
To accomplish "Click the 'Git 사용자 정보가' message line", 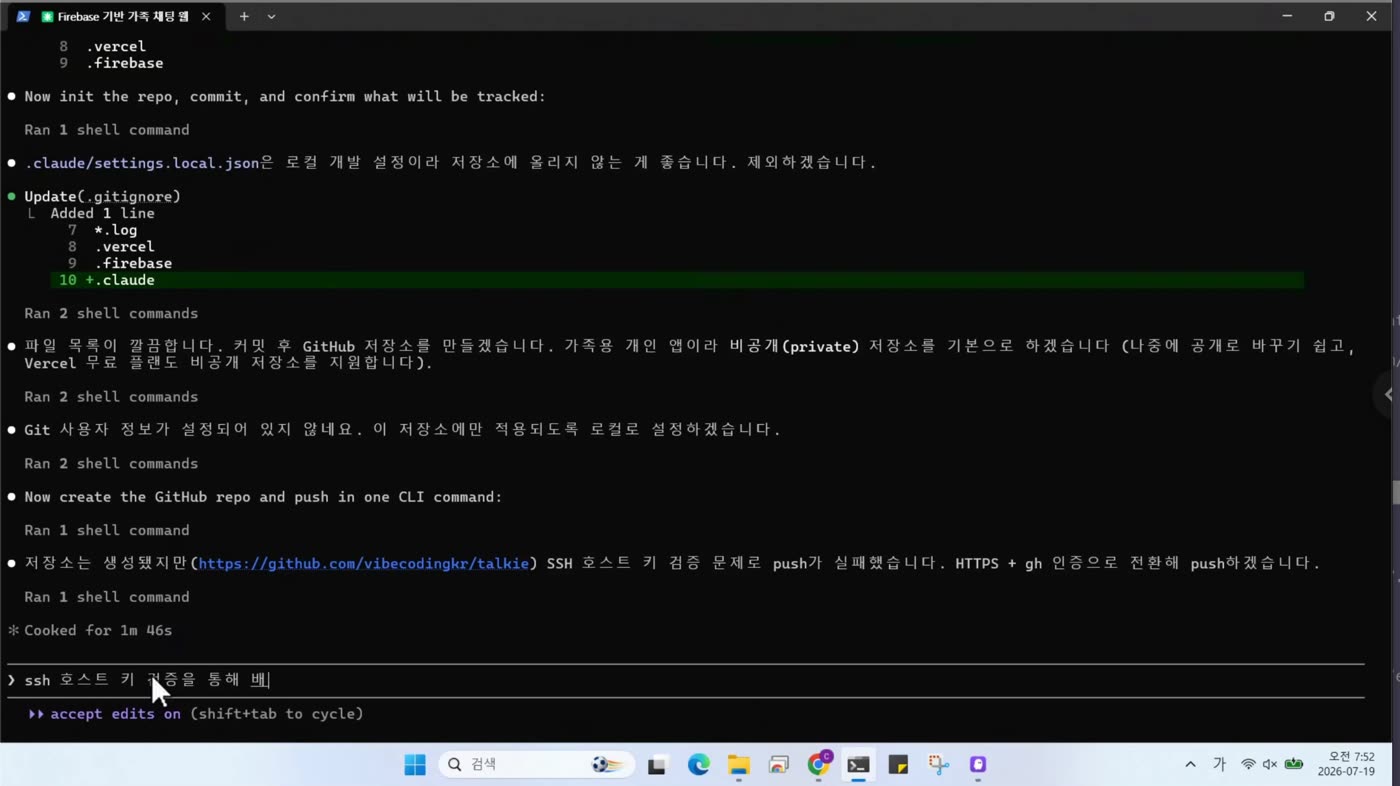I will (x=401, y=430).
